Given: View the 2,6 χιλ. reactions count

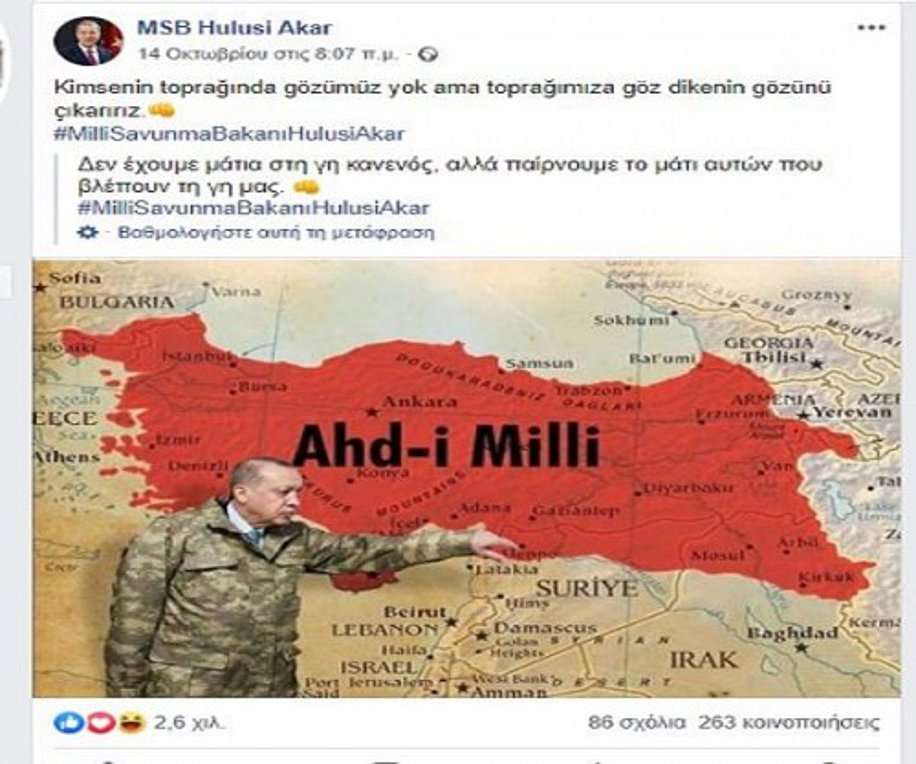Looking at the screenshot, I should tap(189, 724).
